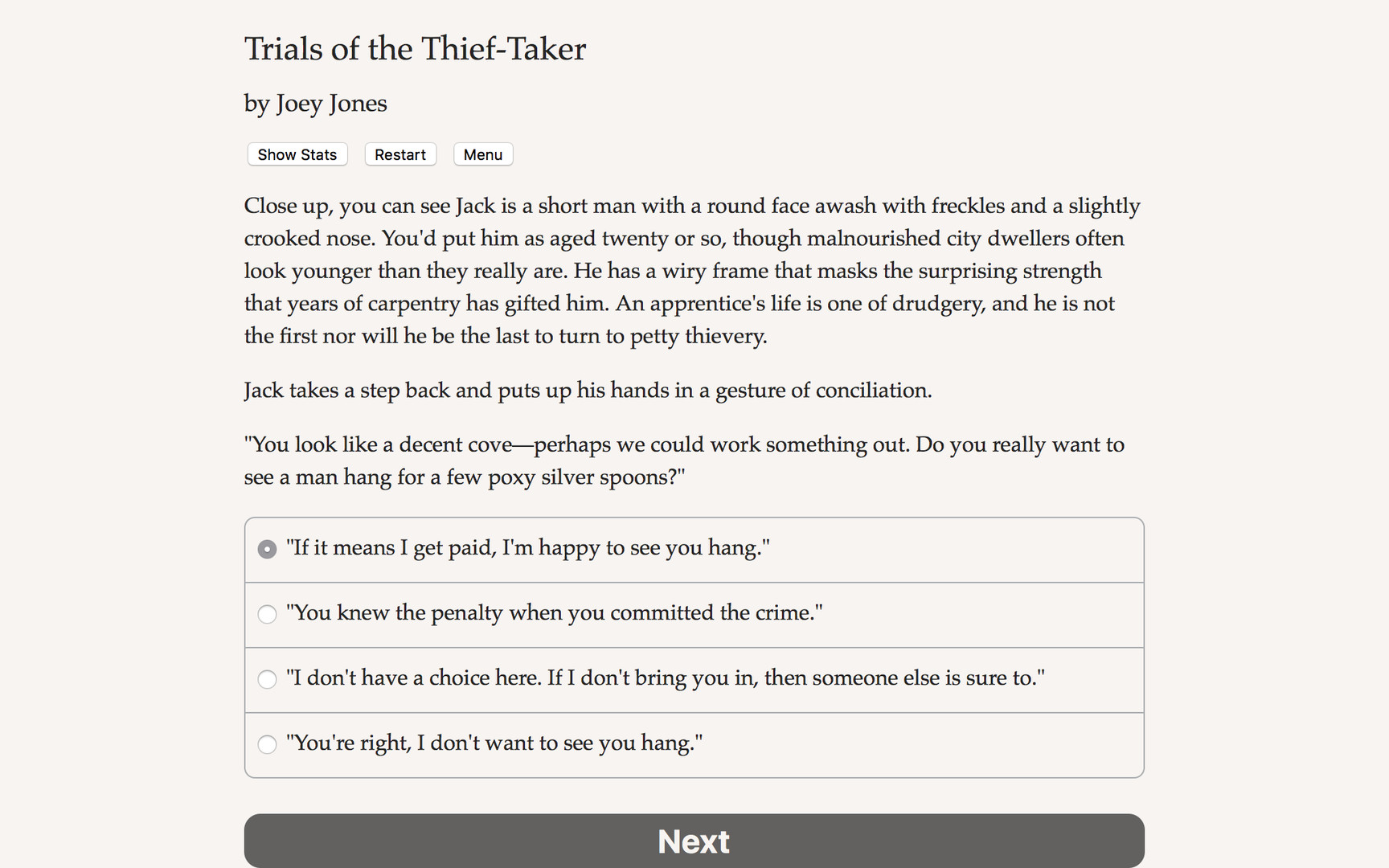Click the title "Trials of the Thief-Taker"
Image resolution: width=1389 pixels, height=868 pixels.
click(x=415, y=48)
